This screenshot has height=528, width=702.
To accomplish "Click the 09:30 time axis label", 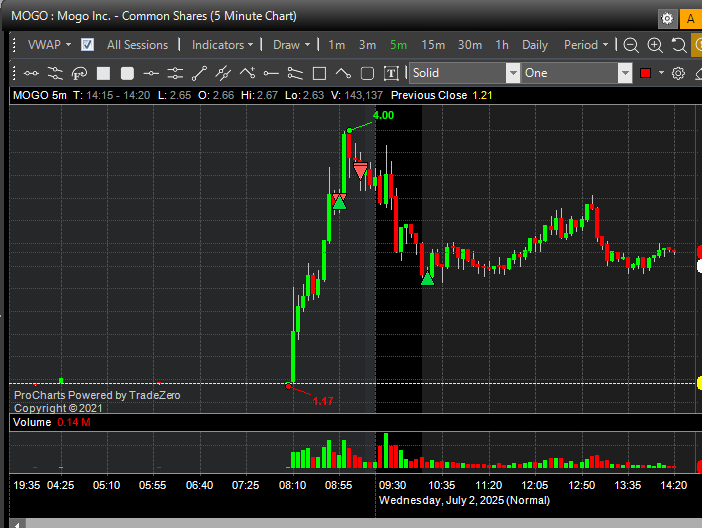I will coord(392,485).
